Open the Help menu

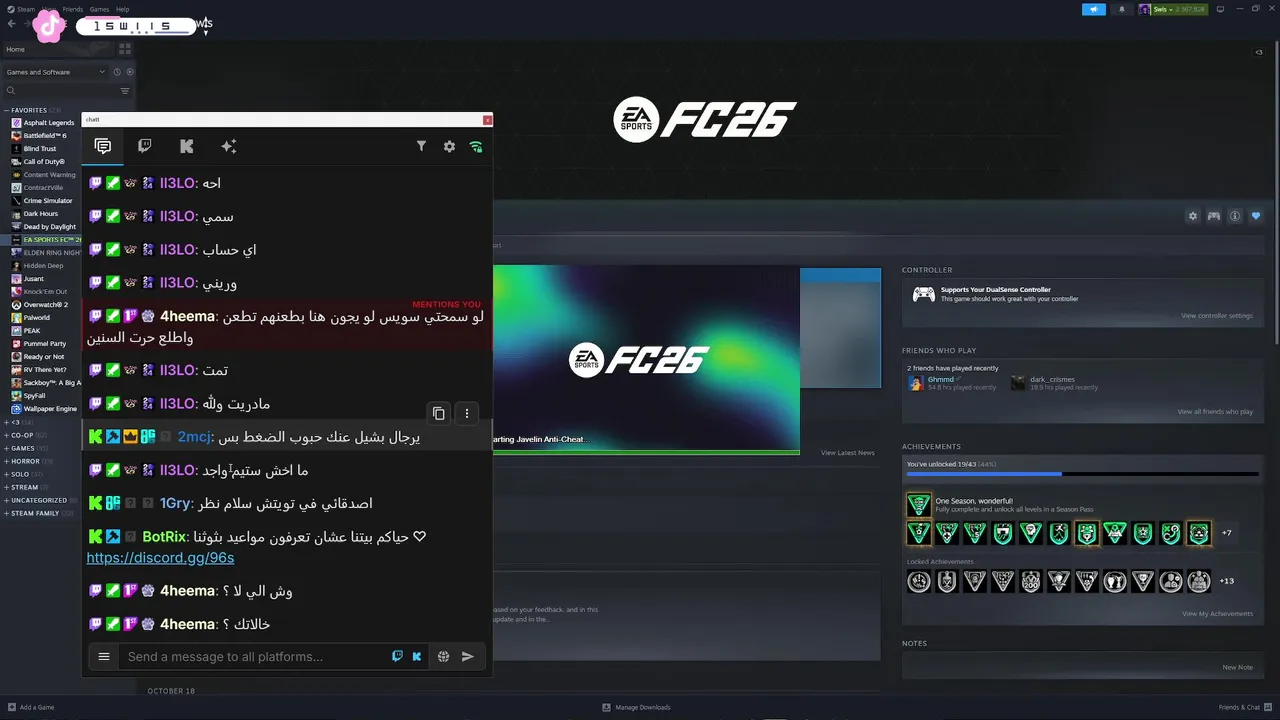122,9
